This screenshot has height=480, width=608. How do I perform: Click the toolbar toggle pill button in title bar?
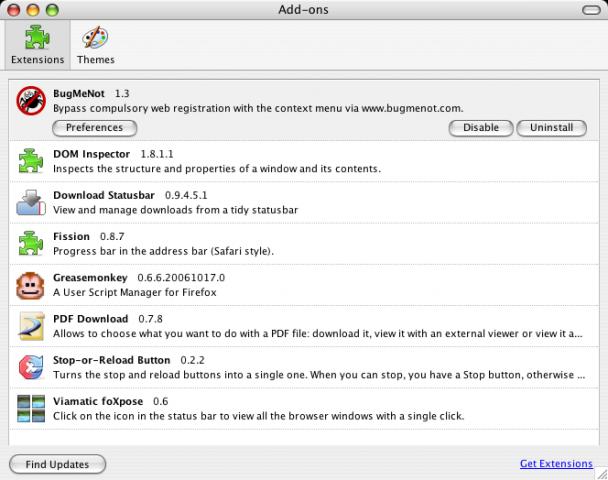tap(591, 10)
